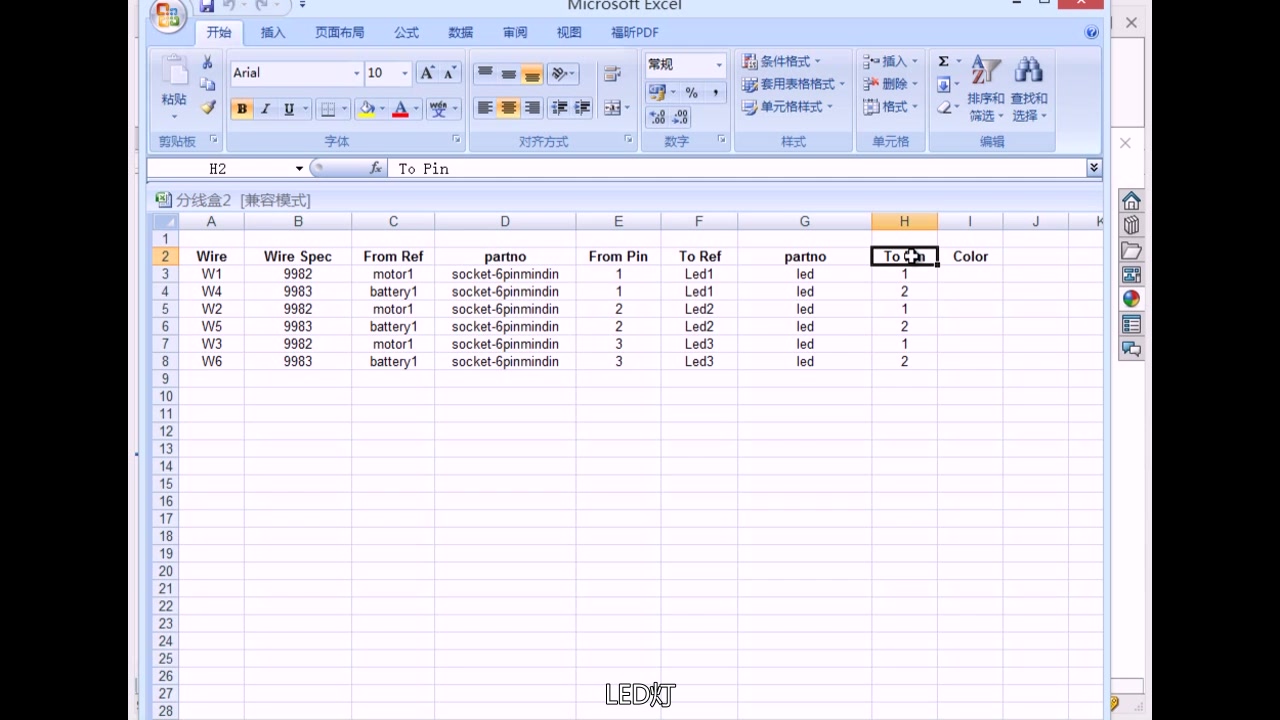Toggle underline formatting
1280x720 pixels.
coord(289,109)
